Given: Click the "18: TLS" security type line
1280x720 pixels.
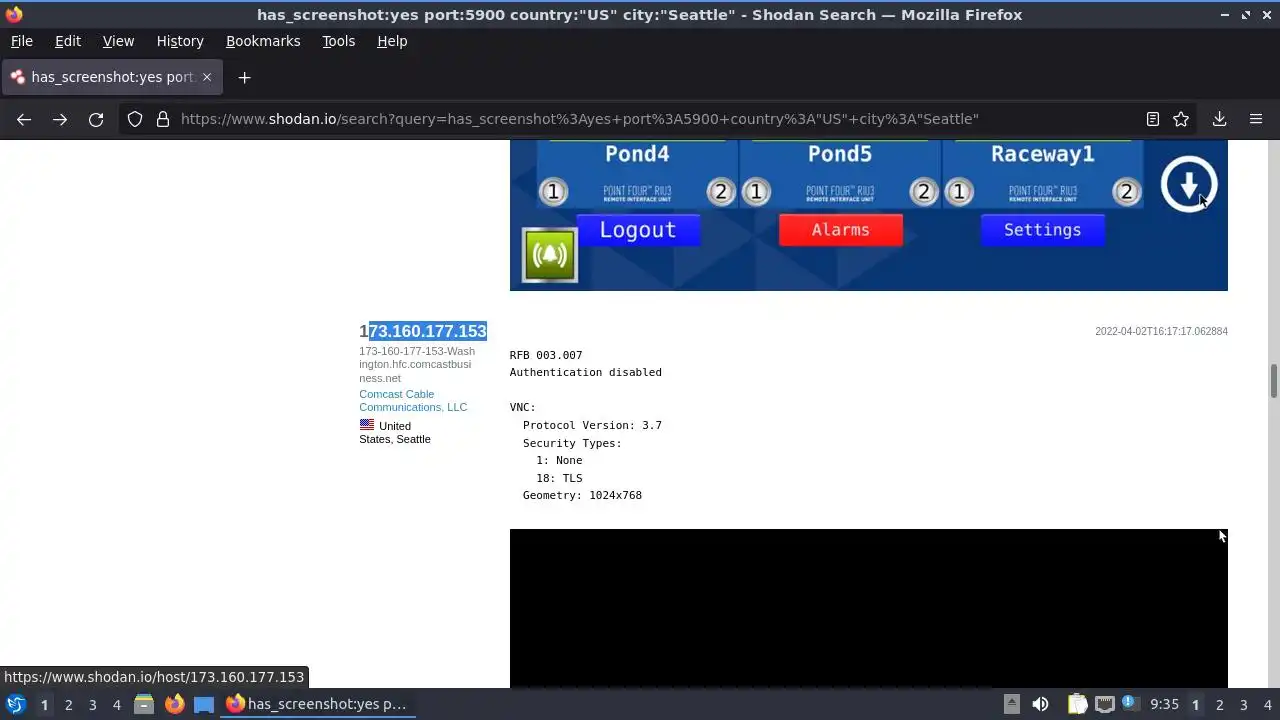Looking at the screenshot, I should tap(559, 478).
